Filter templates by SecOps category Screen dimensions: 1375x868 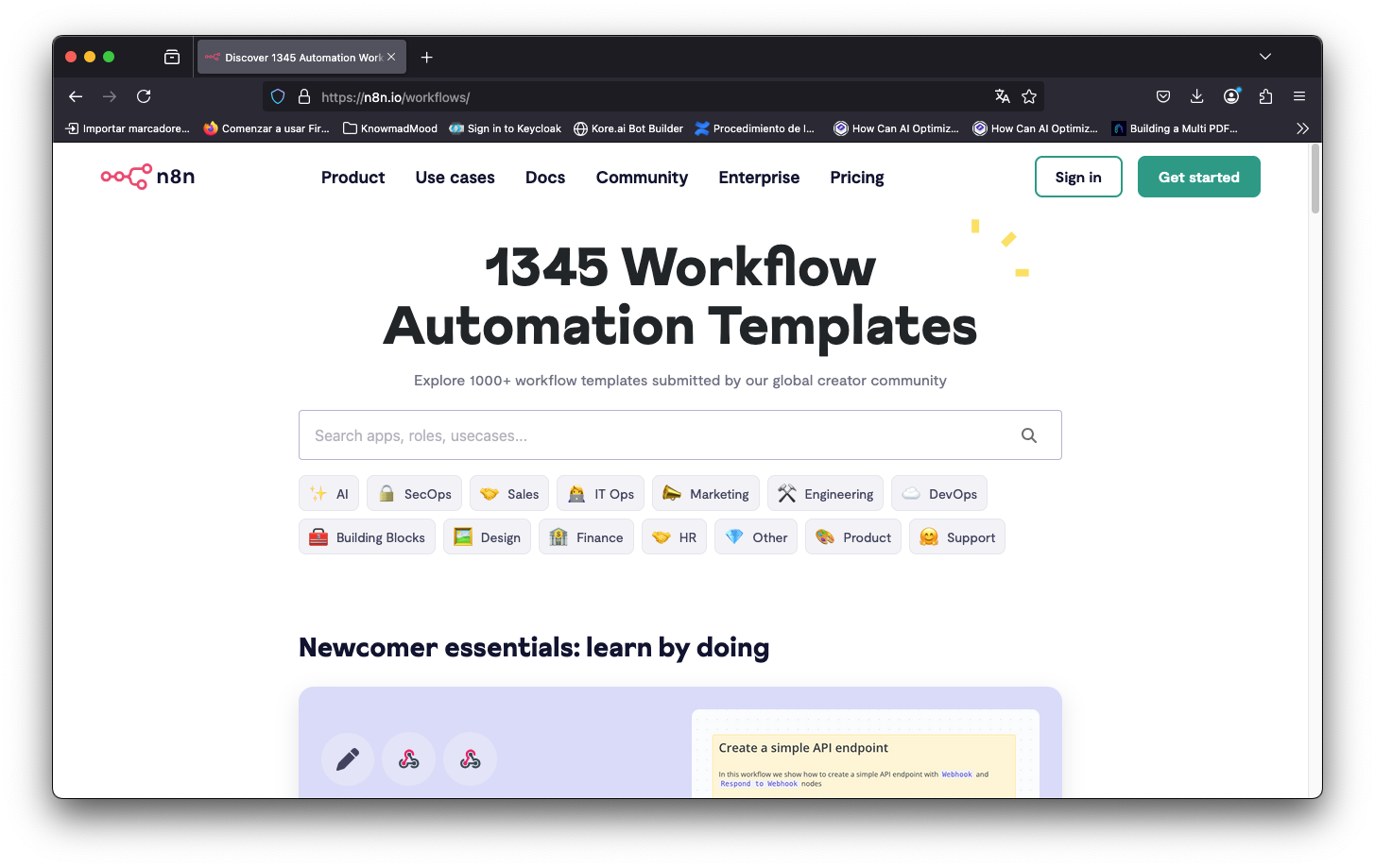coord(414,493)
